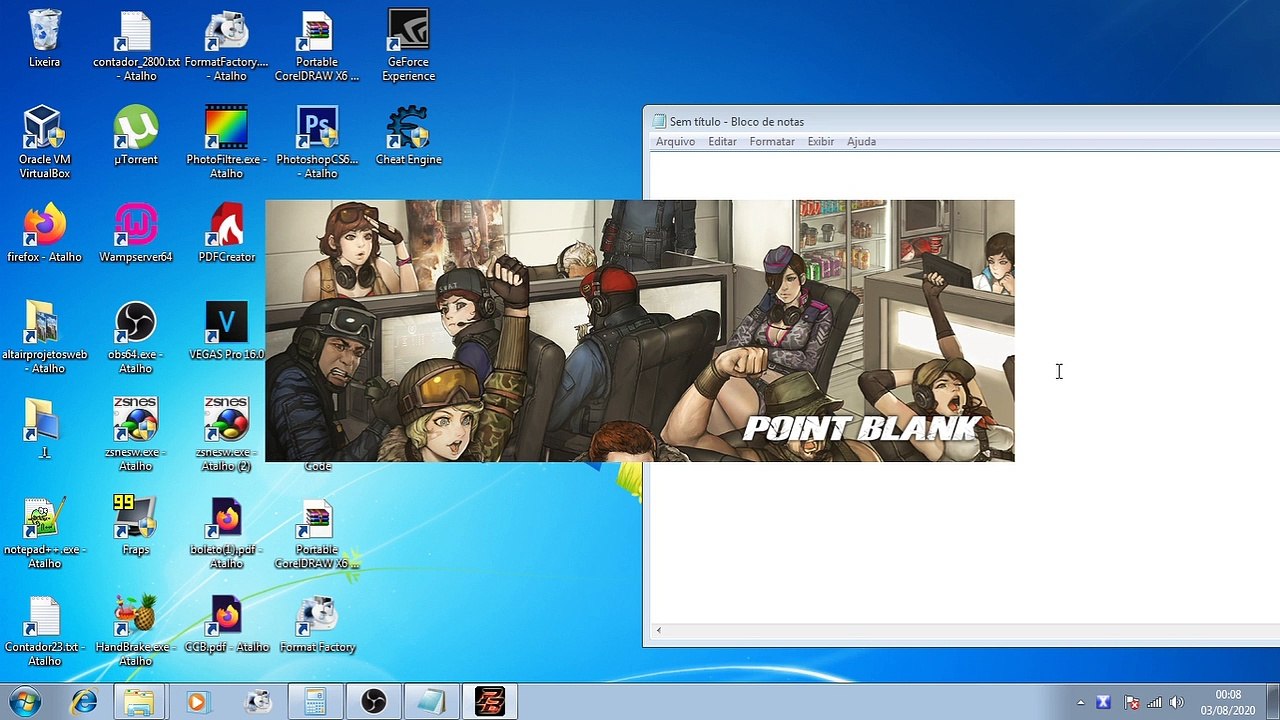Open the Ajuda menu in Notepad
This screenshot has height=720, width=1280.
(861, 142)
